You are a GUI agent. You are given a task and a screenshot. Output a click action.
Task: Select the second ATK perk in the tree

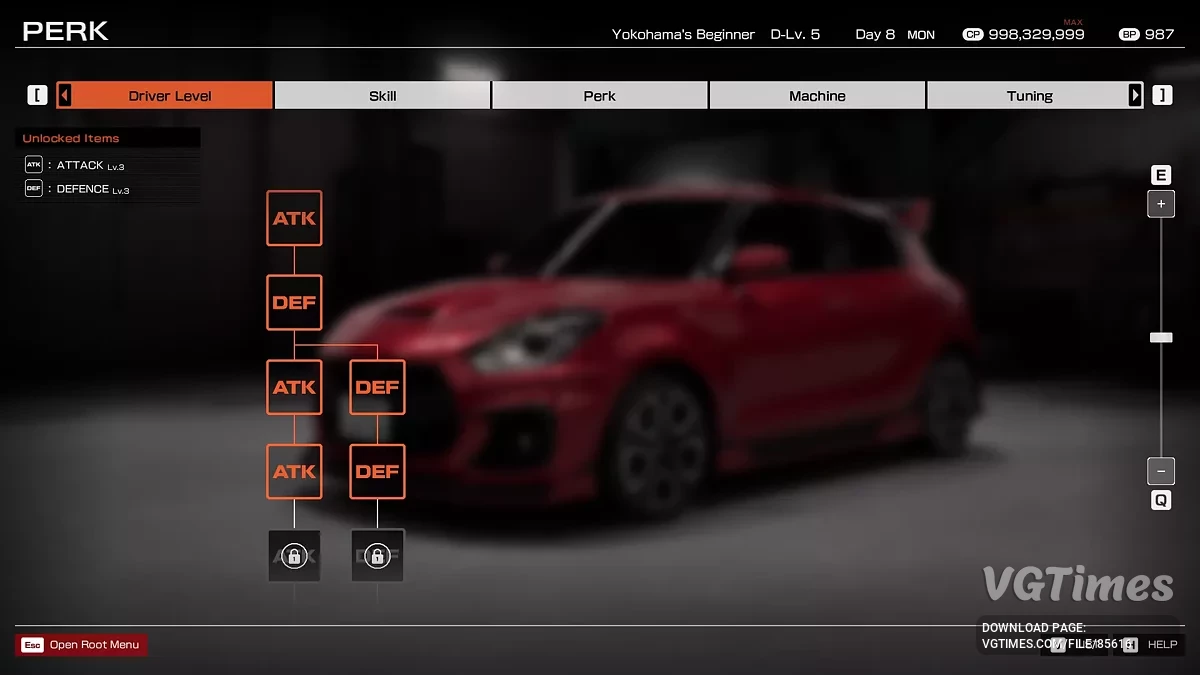click(x=293, y=387)
